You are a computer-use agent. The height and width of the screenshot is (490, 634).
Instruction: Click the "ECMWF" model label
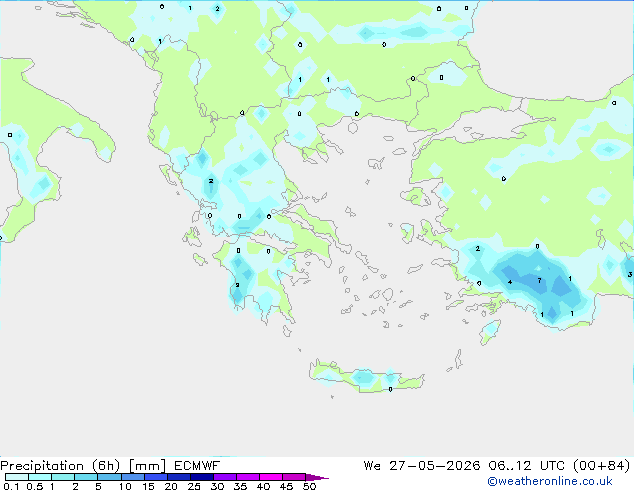point(197,466)
